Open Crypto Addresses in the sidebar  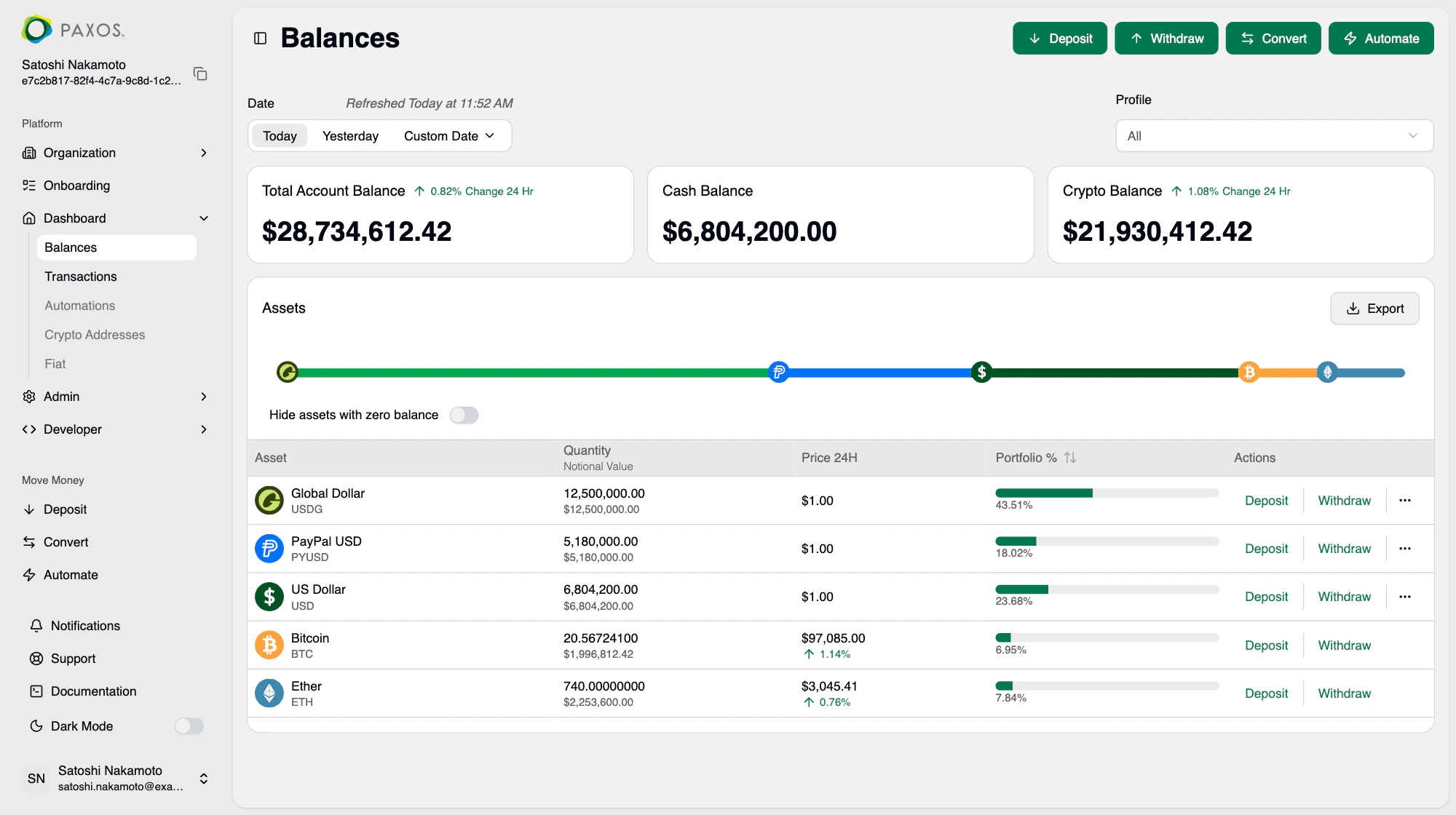tap(95, 335)
